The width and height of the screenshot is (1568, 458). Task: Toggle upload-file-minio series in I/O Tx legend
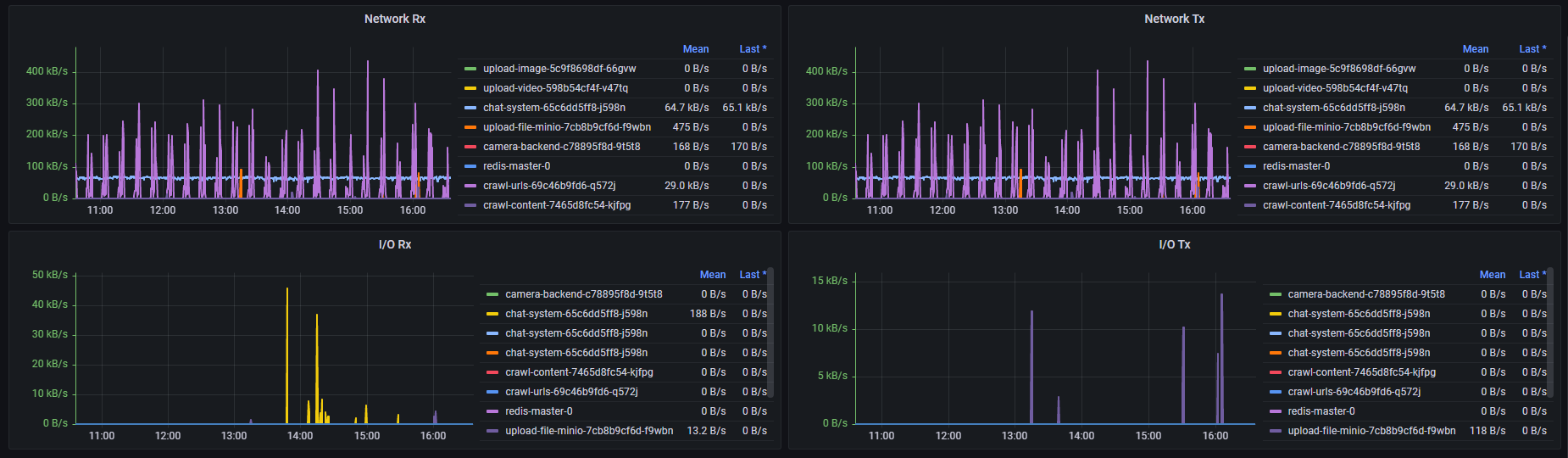click(x=1371, y=431)
